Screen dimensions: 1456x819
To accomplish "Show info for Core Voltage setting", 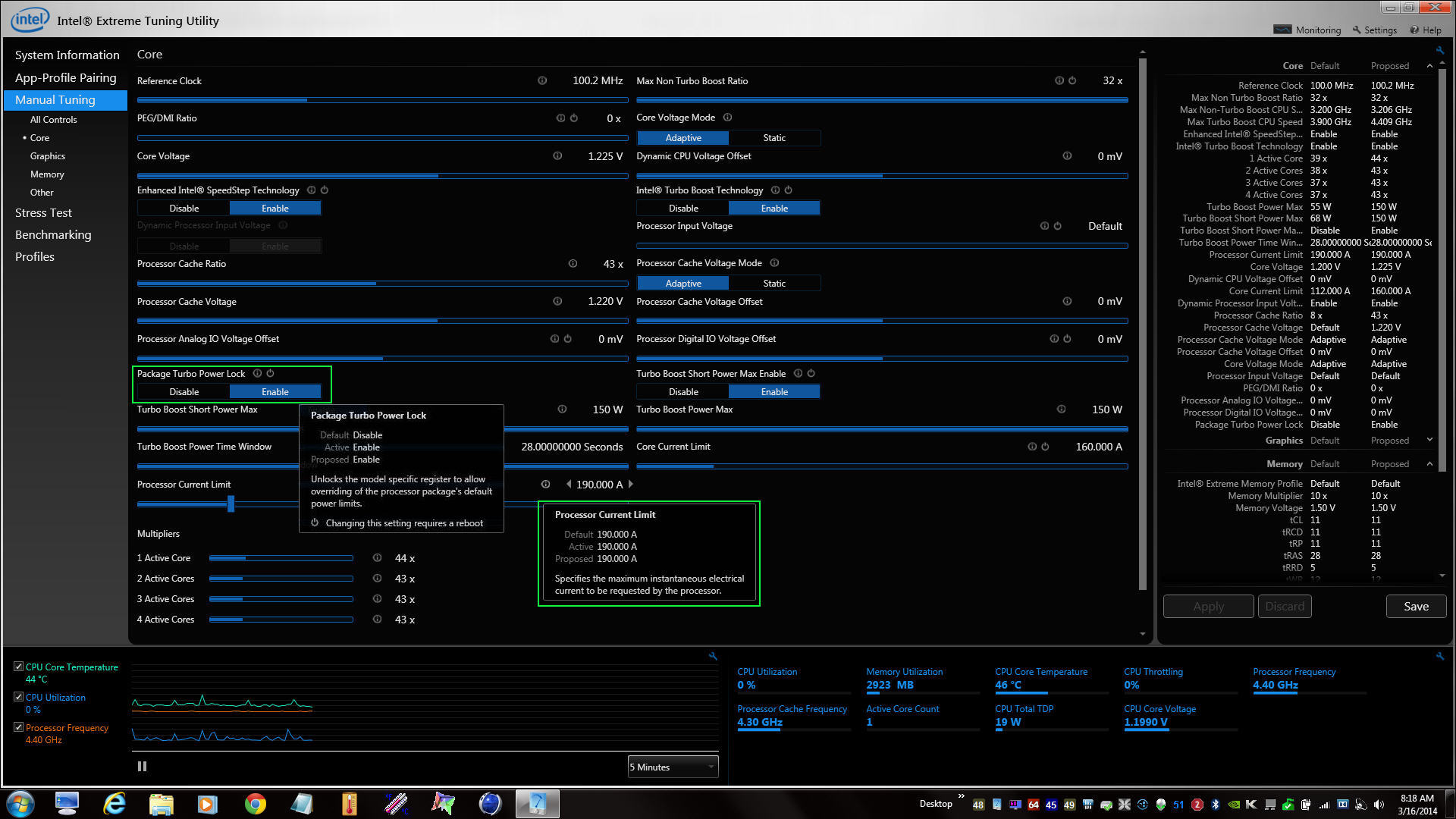I will click(x=557, y=156).
